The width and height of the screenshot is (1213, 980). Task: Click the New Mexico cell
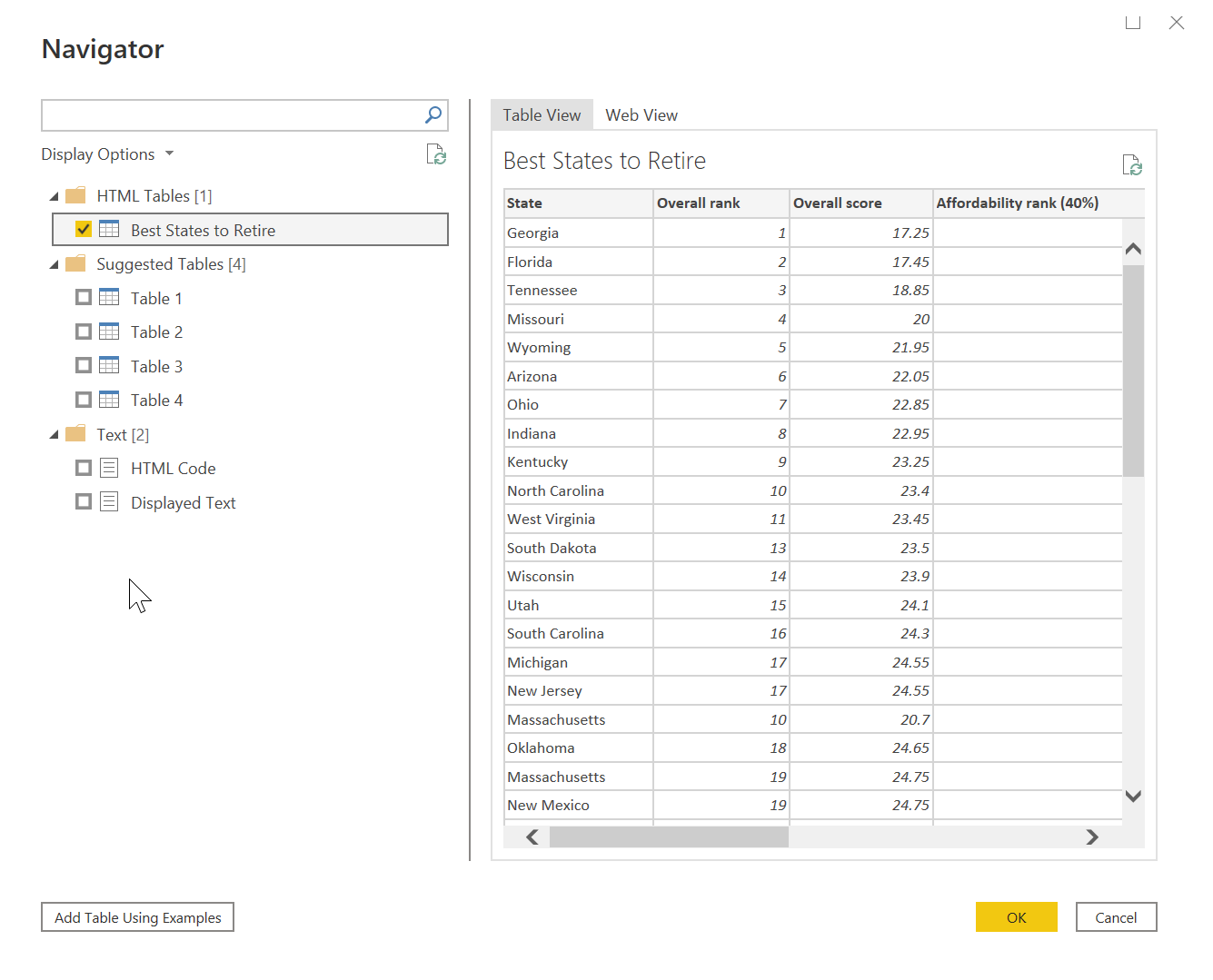pyautogui.click(x=578, y=805)
